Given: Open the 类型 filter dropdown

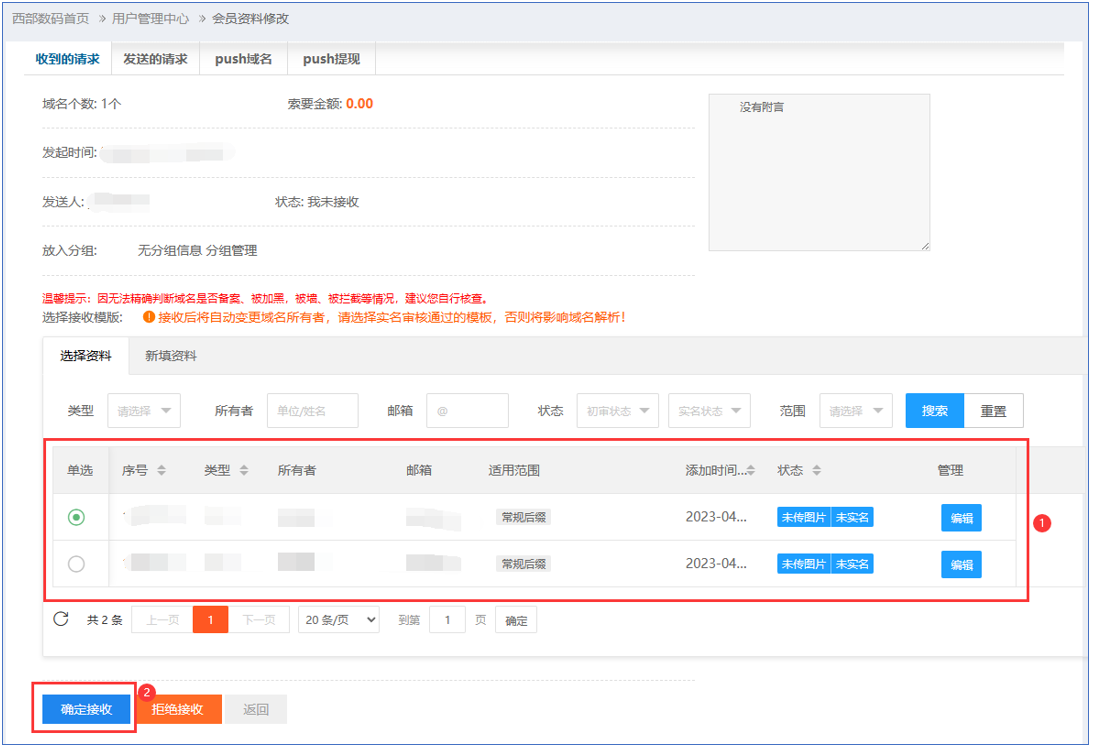Looking at the screenshot, I should point(144,410).
